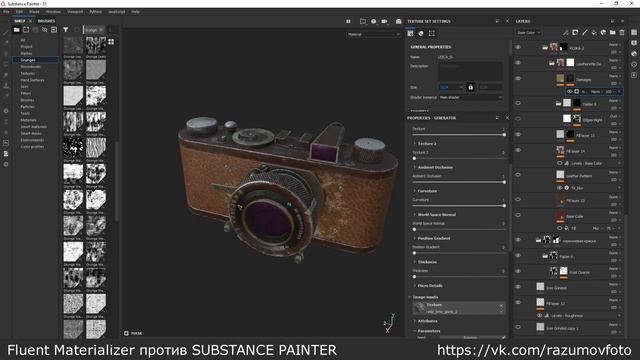The width and height of the screenshot is (640, 360).
Task: Adjust the Ambient Occlusion slider
Action: point(459,182)
